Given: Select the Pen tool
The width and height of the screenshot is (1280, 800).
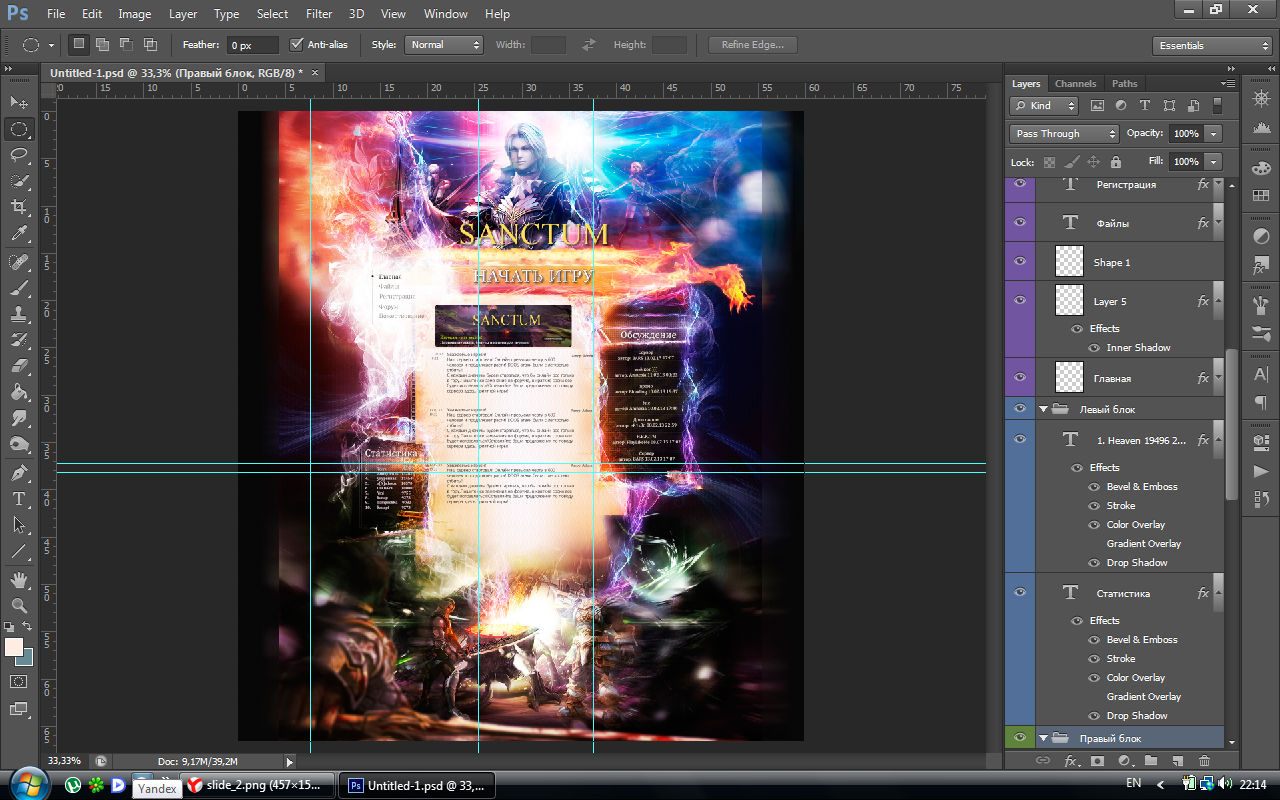Looking at the screenshot, I should 19,473.
